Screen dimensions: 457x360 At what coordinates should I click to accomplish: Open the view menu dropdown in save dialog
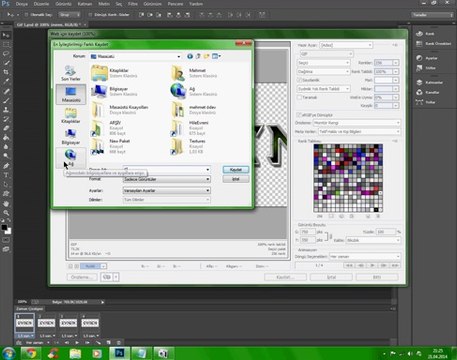(x=216, y=56)
